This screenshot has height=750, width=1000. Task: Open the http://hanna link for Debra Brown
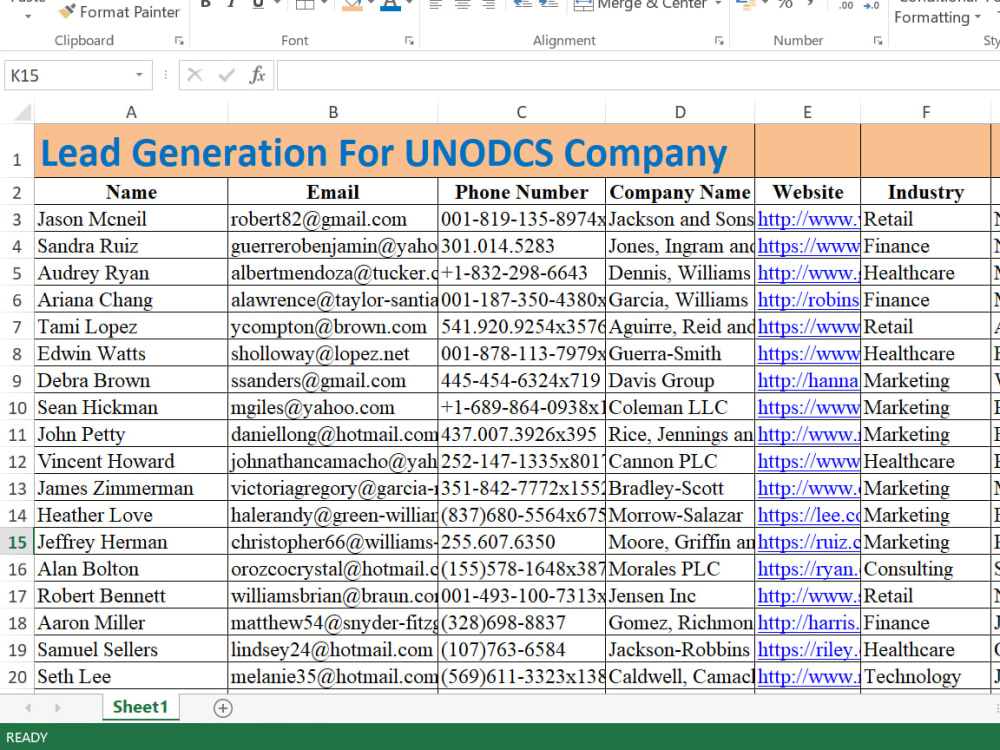point(808,380)
